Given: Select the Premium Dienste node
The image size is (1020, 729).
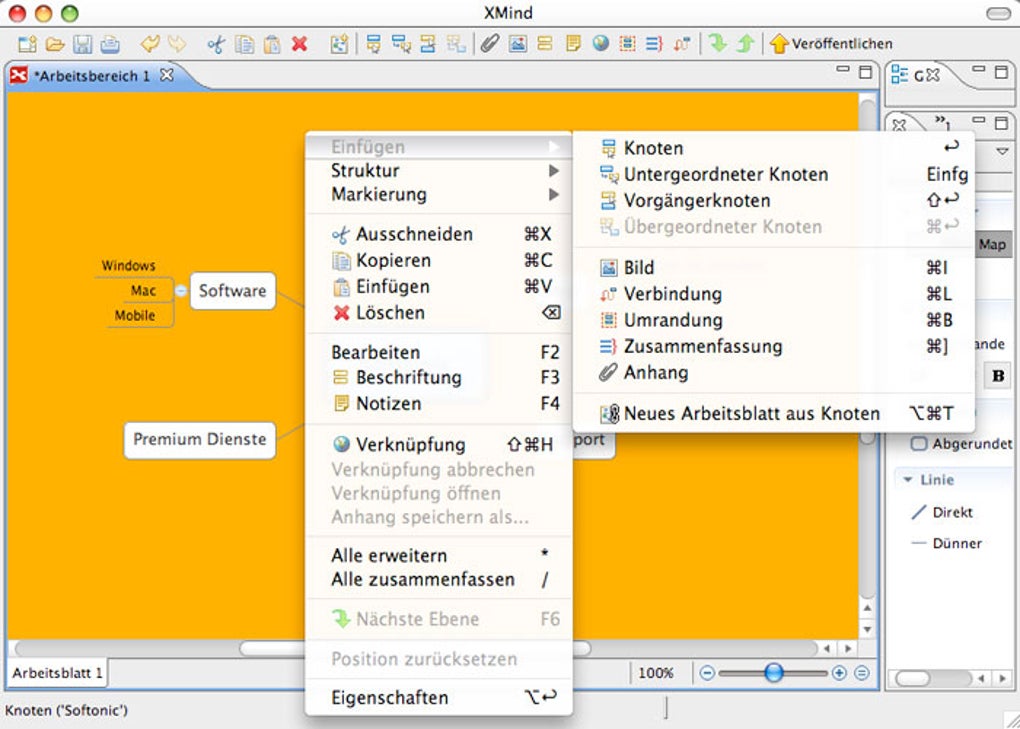Looking at the screenshot, I should [x=200, y=440].
